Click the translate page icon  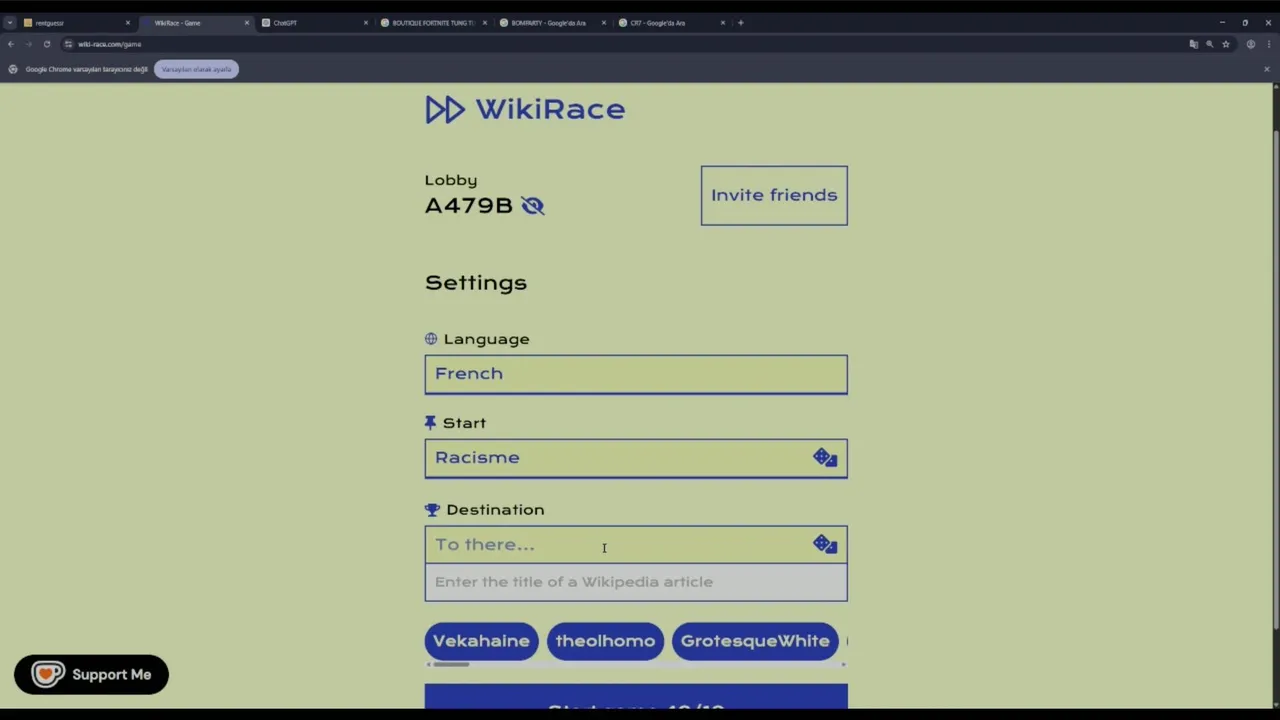point(1193,44)
